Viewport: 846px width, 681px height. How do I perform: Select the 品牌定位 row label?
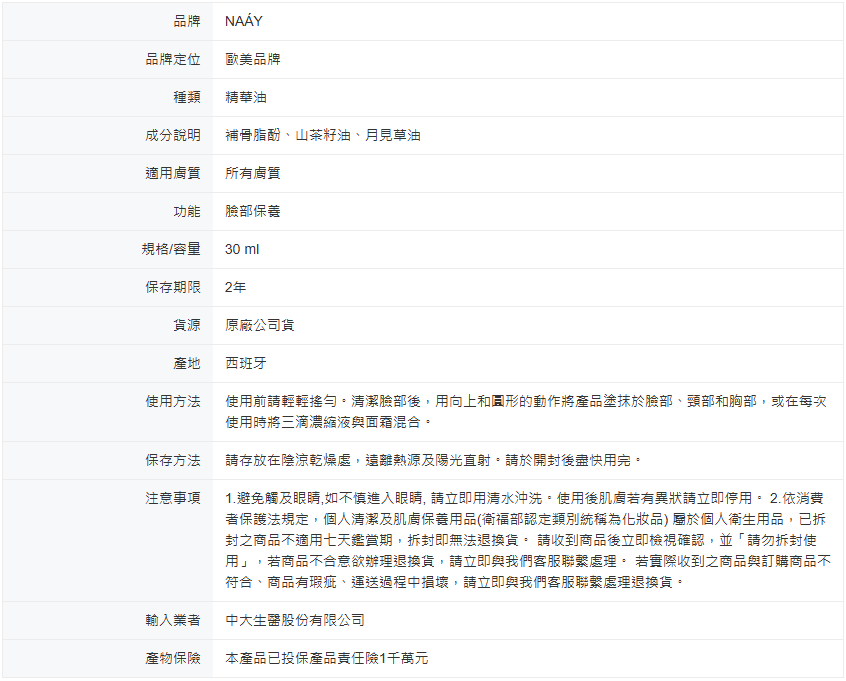tap(173, 59)
